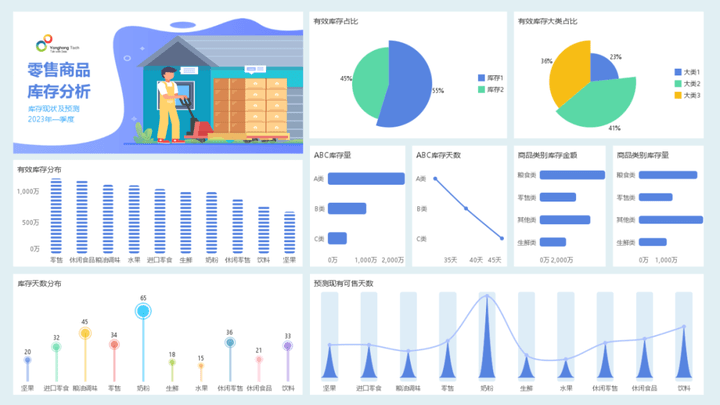Click the 进口零食 lollipop marker labeled 32
The image size is (720, 405).
pyautogui.click(x=56, y=347)
